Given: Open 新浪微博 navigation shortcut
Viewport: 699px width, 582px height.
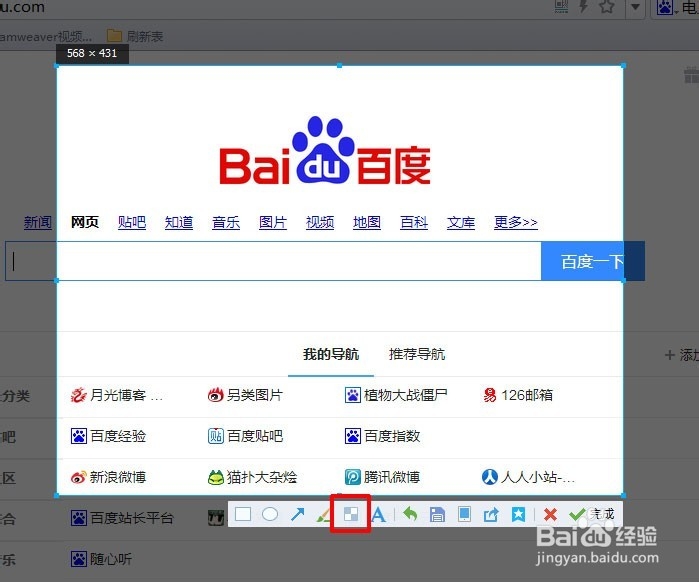Looking at the screenshot, I should (x=108, y=477).
